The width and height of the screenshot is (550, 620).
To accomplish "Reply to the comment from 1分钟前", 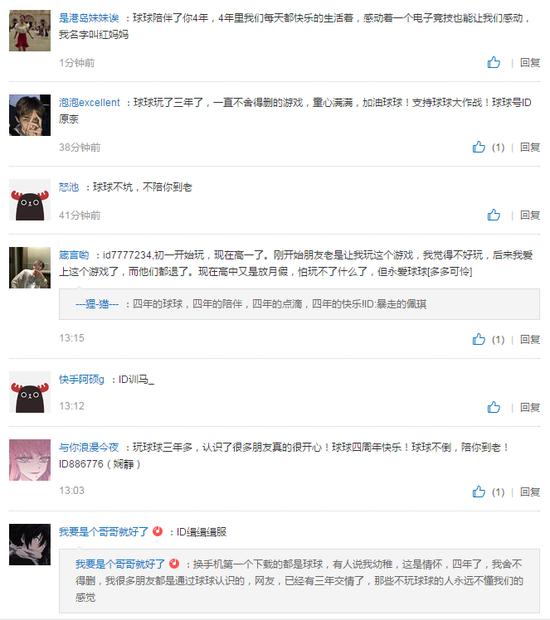I will tap(530, 62).
